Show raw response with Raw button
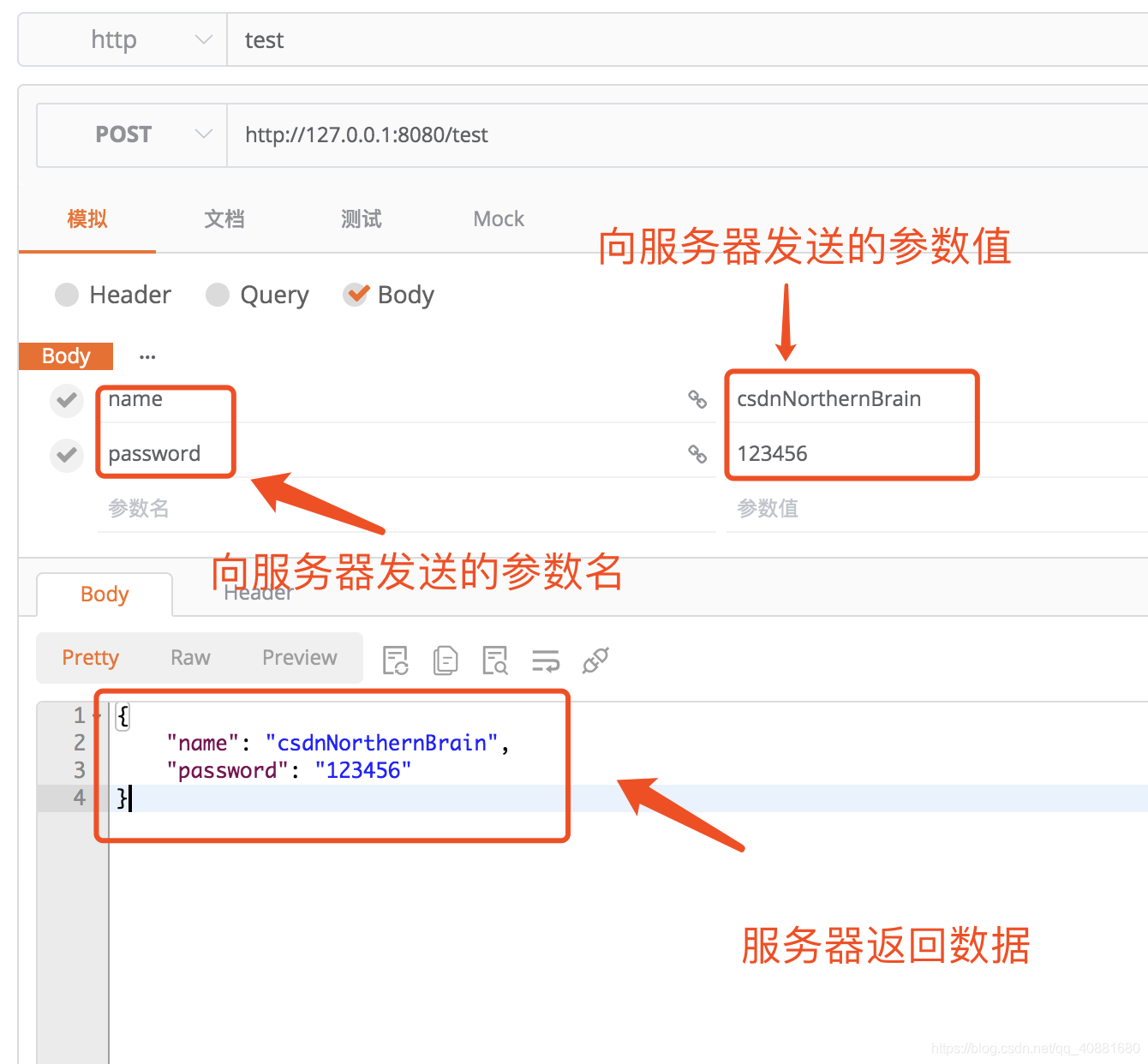The height and width of the screenshot is (1064, 1148). tap(189, 657)
